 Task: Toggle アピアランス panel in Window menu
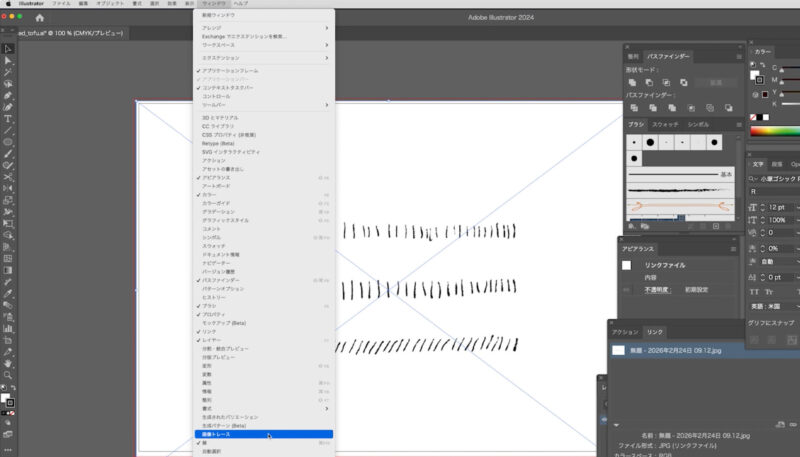(216, 178)
